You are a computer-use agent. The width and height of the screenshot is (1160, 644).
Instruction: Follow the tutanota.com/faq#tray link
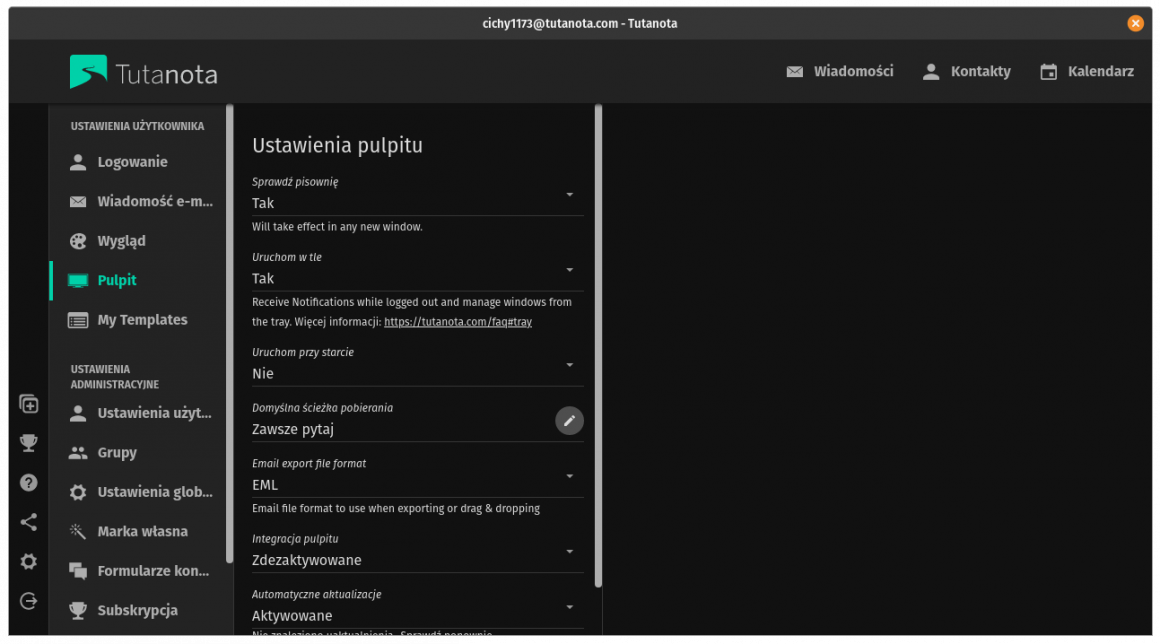457,321
